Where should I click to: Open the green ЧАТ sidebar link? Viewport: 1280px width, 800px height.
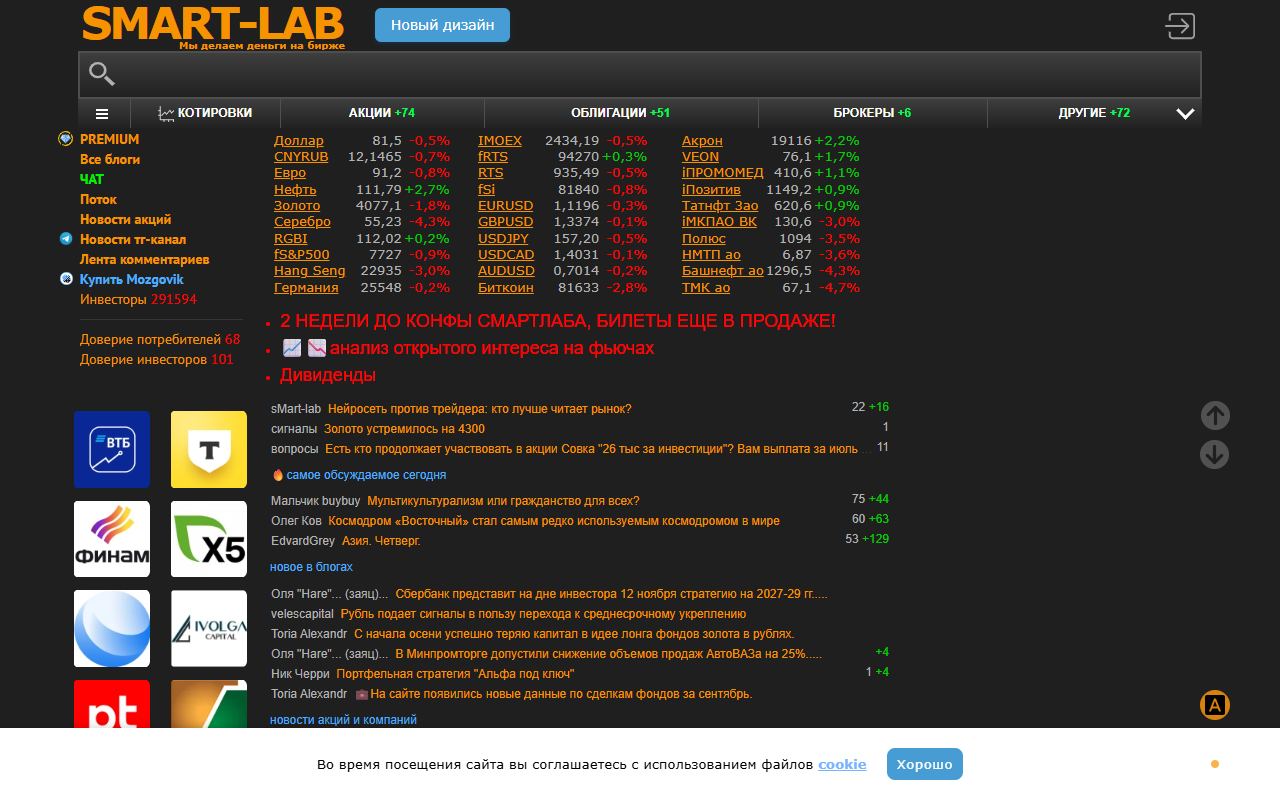(x=92, y=179)
